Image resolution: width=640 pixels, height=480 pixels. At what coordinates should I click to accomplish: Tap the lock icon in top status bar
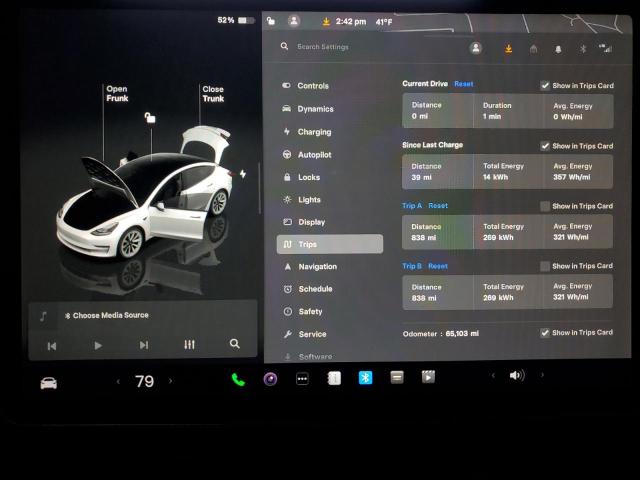click(x=271, y=20)
